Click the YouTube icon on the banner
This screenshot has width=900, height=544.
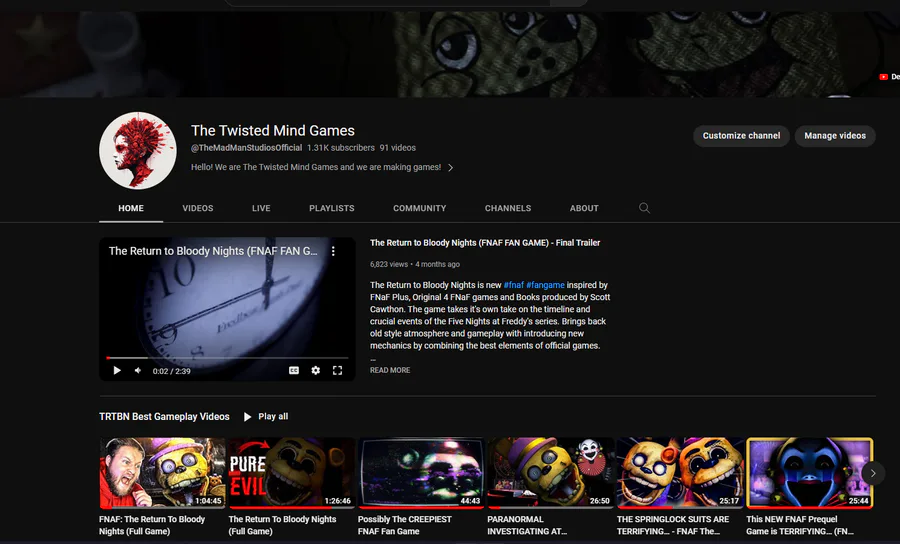pos(883,77)
